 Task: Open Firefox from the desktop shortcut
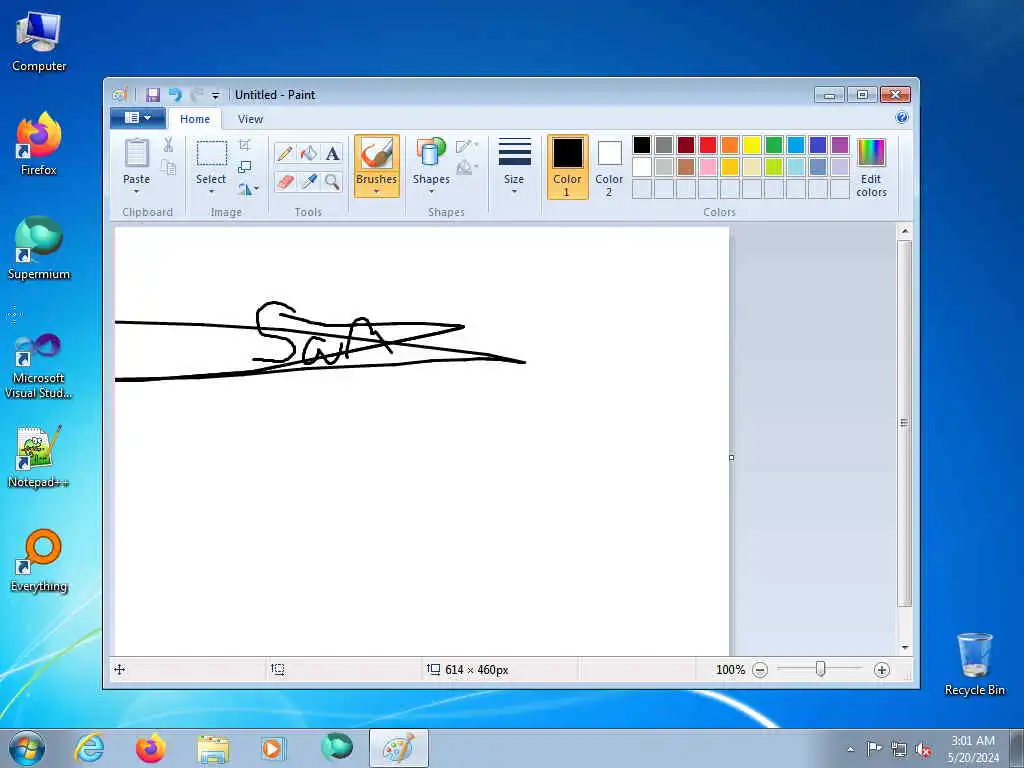pos(39,144)
